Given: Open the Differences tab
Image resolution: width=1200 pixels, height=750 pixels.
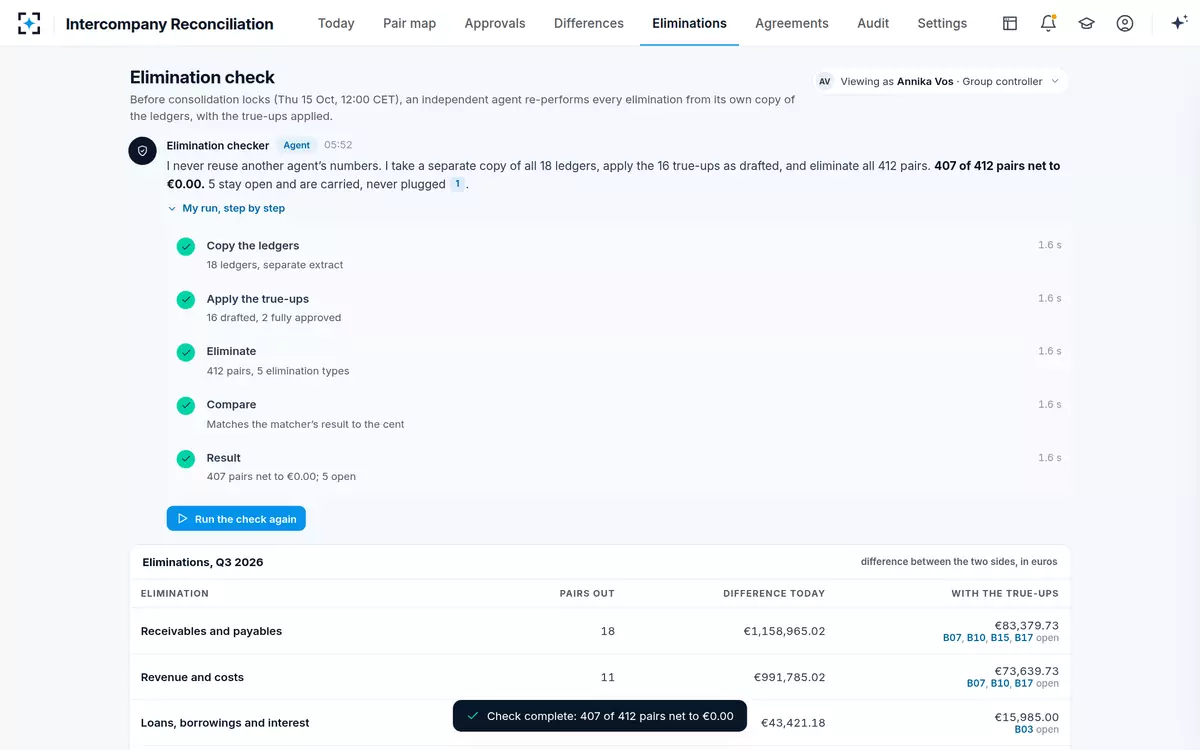Looking at the screenshot, I should click(589, 23).
